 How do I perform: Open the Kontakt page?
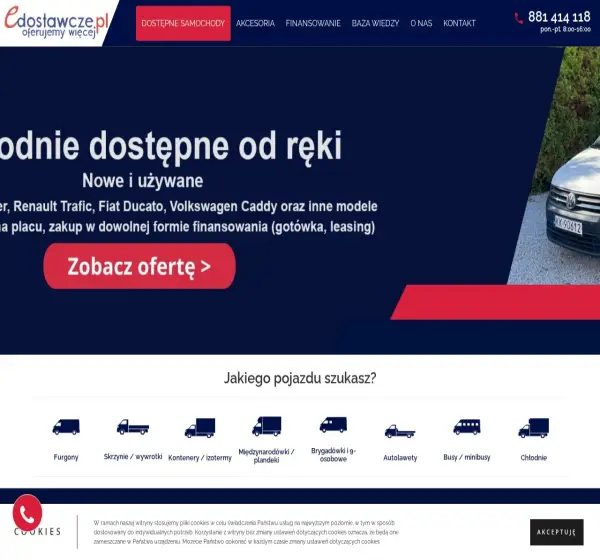coord(459,23)
